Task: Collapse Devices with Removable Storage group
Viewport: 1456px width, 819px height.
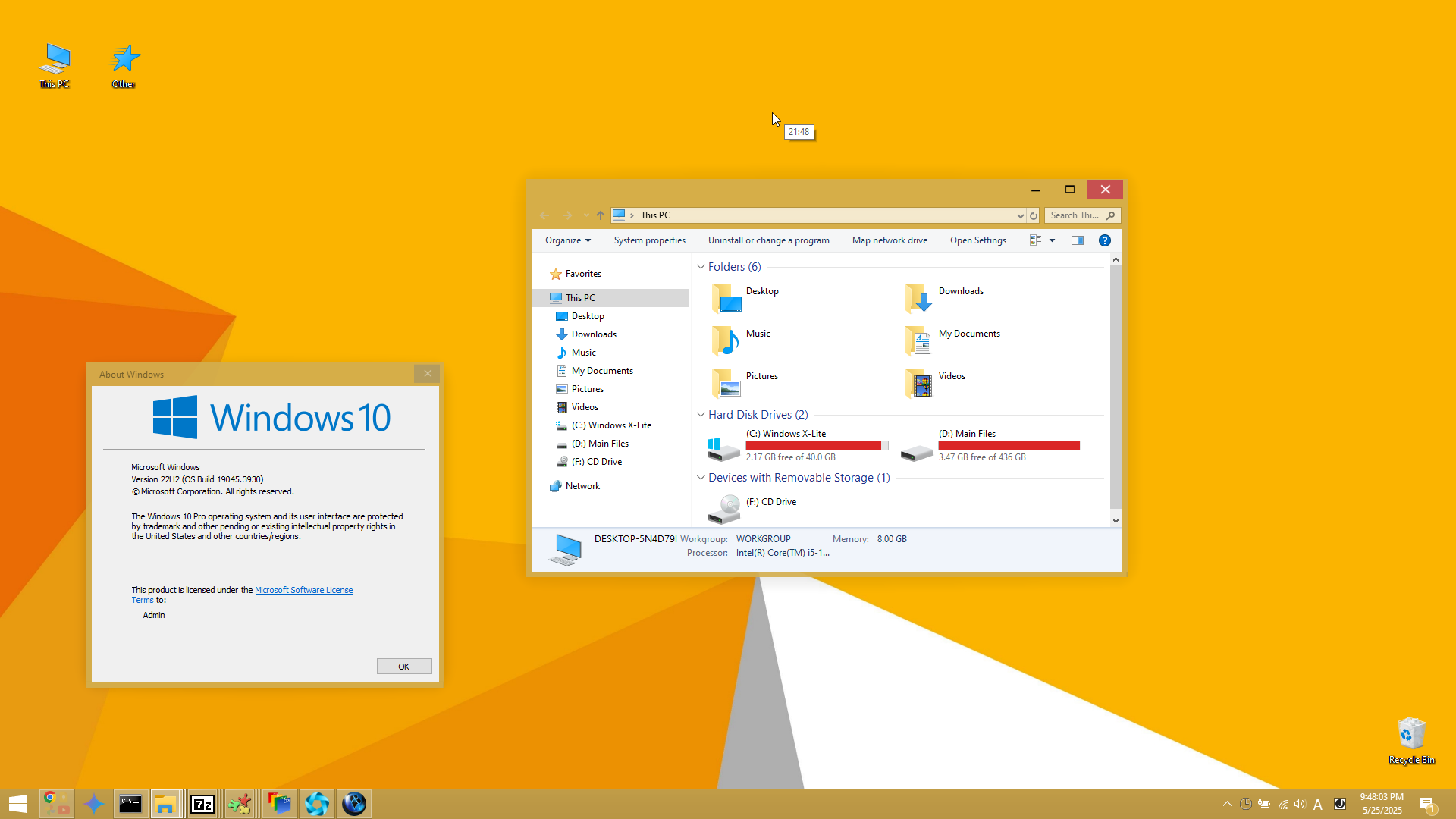Action: (x=701, y=478)
